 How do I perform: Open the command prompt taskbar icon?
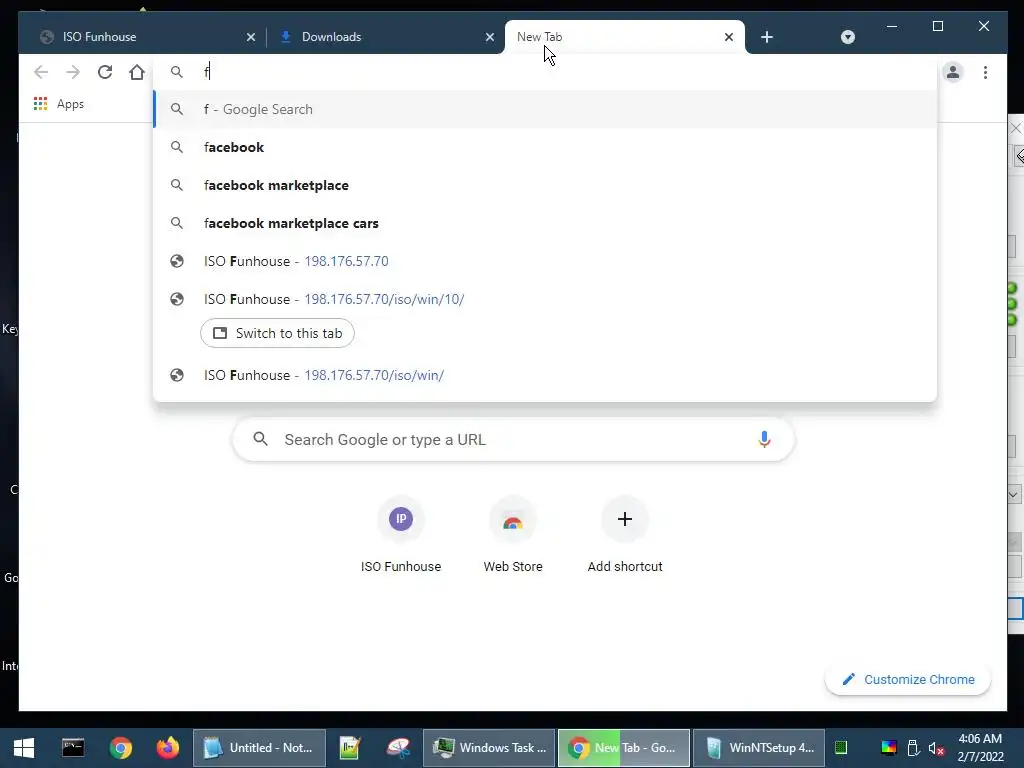pyautogui.click(x=72, y=748)
